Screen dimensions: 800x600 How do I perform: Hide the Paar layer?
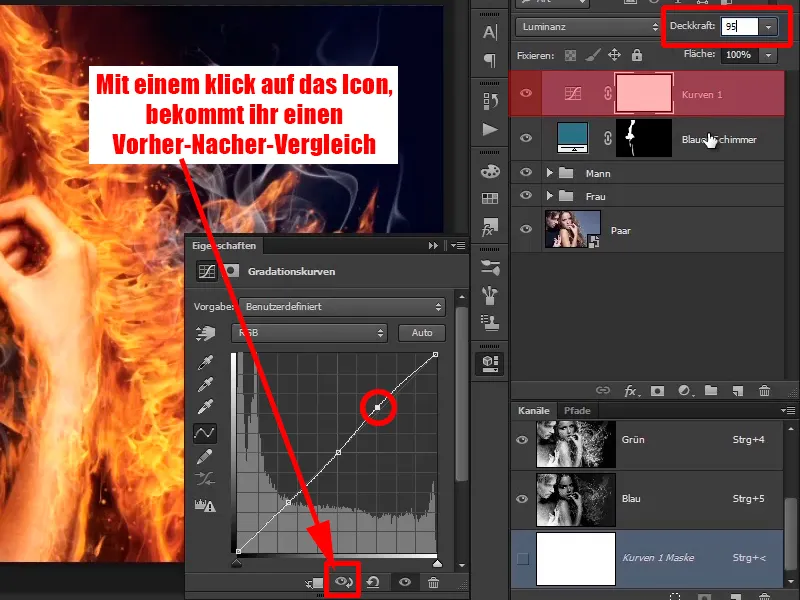tap(526, 229)
